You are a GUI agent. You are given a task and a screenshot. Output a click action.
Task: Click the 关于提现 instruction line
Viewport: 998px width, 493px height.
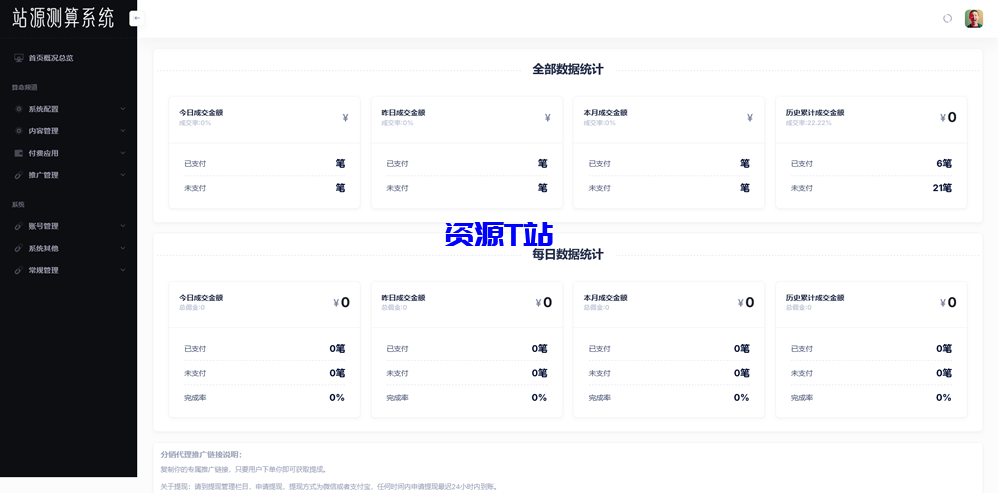(x=329, y=487)
